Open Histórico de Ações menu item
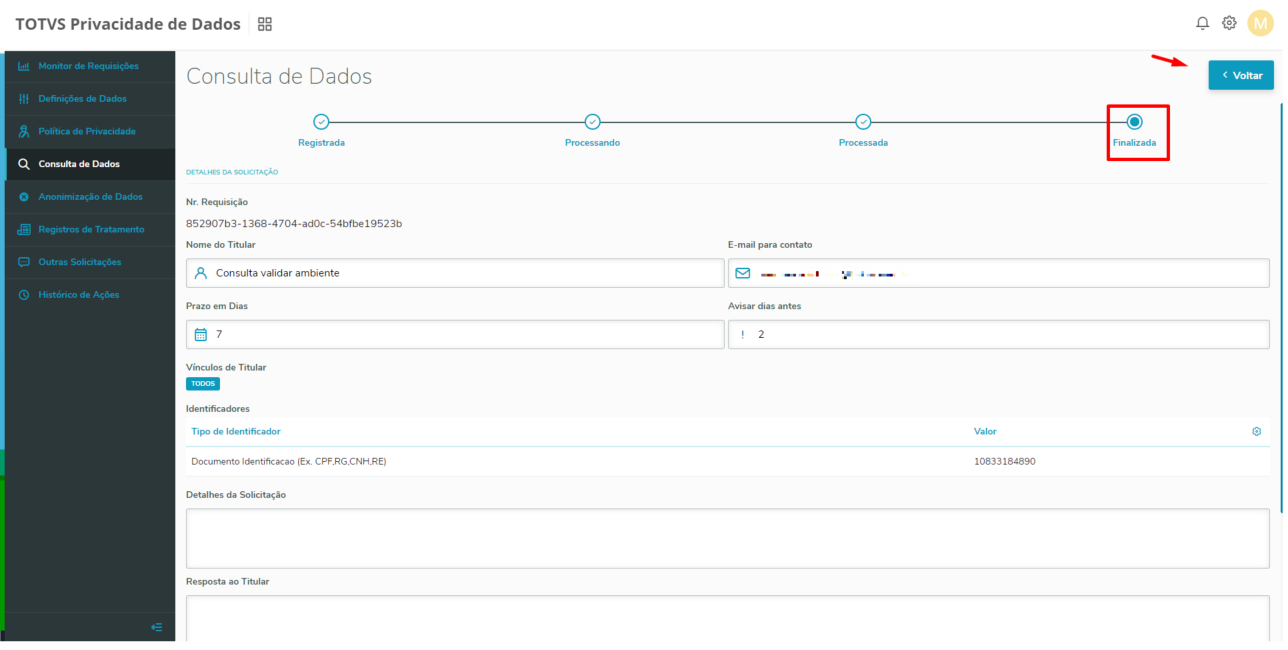 tap(90, 295)
